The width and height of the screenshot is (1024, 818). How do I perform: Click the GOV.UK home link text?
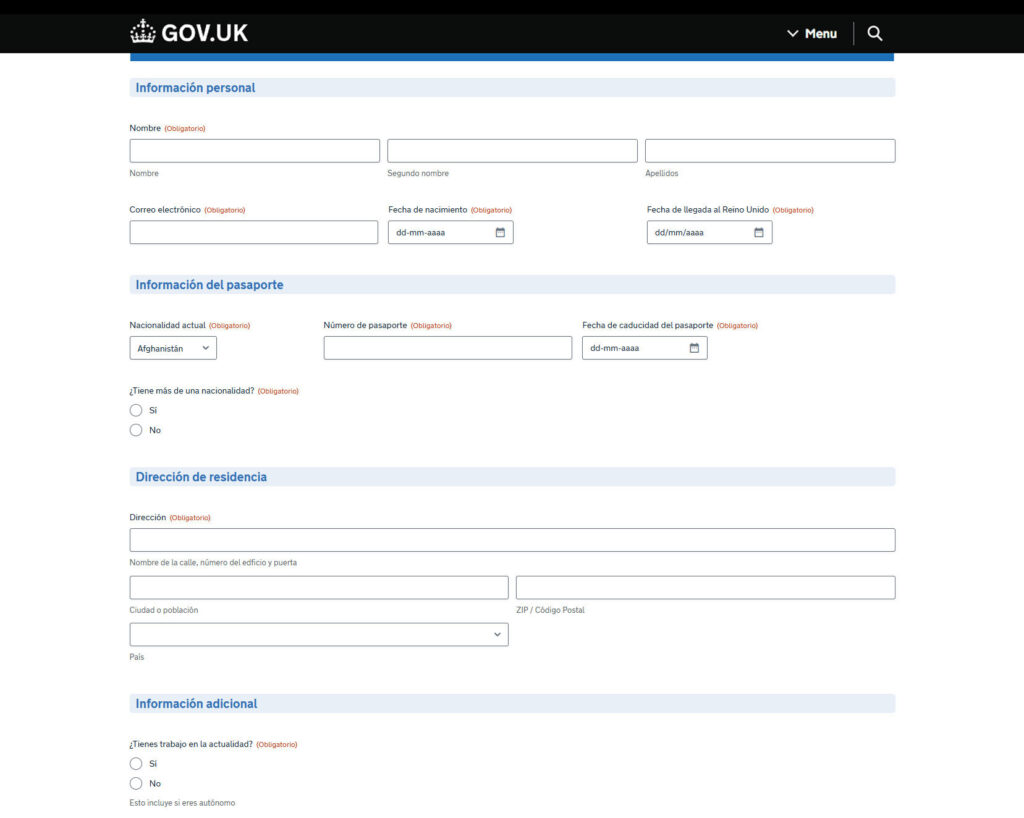coord(204,32)
